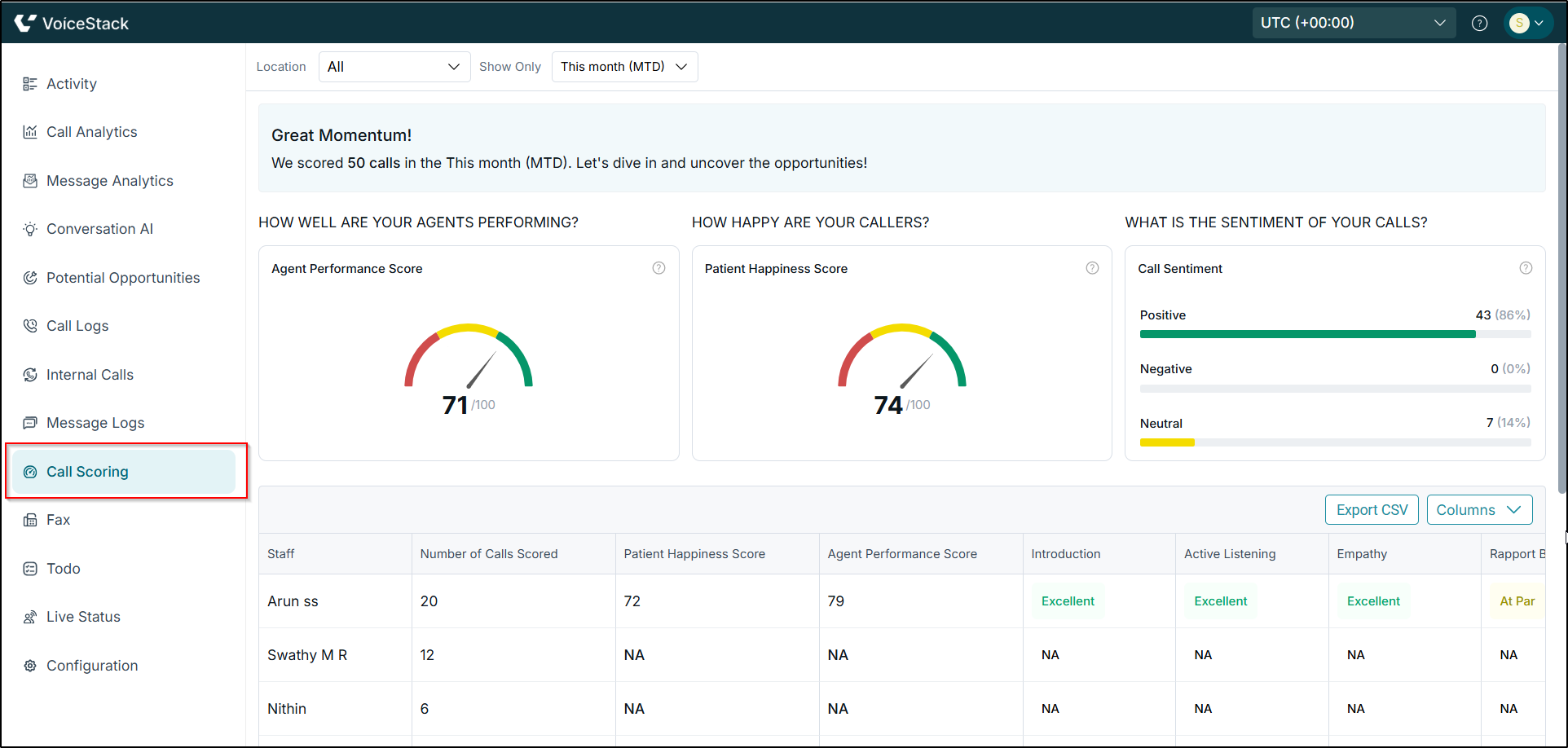
Task: Open the Call Sentiment info icon
Action: click(1526, 267)
